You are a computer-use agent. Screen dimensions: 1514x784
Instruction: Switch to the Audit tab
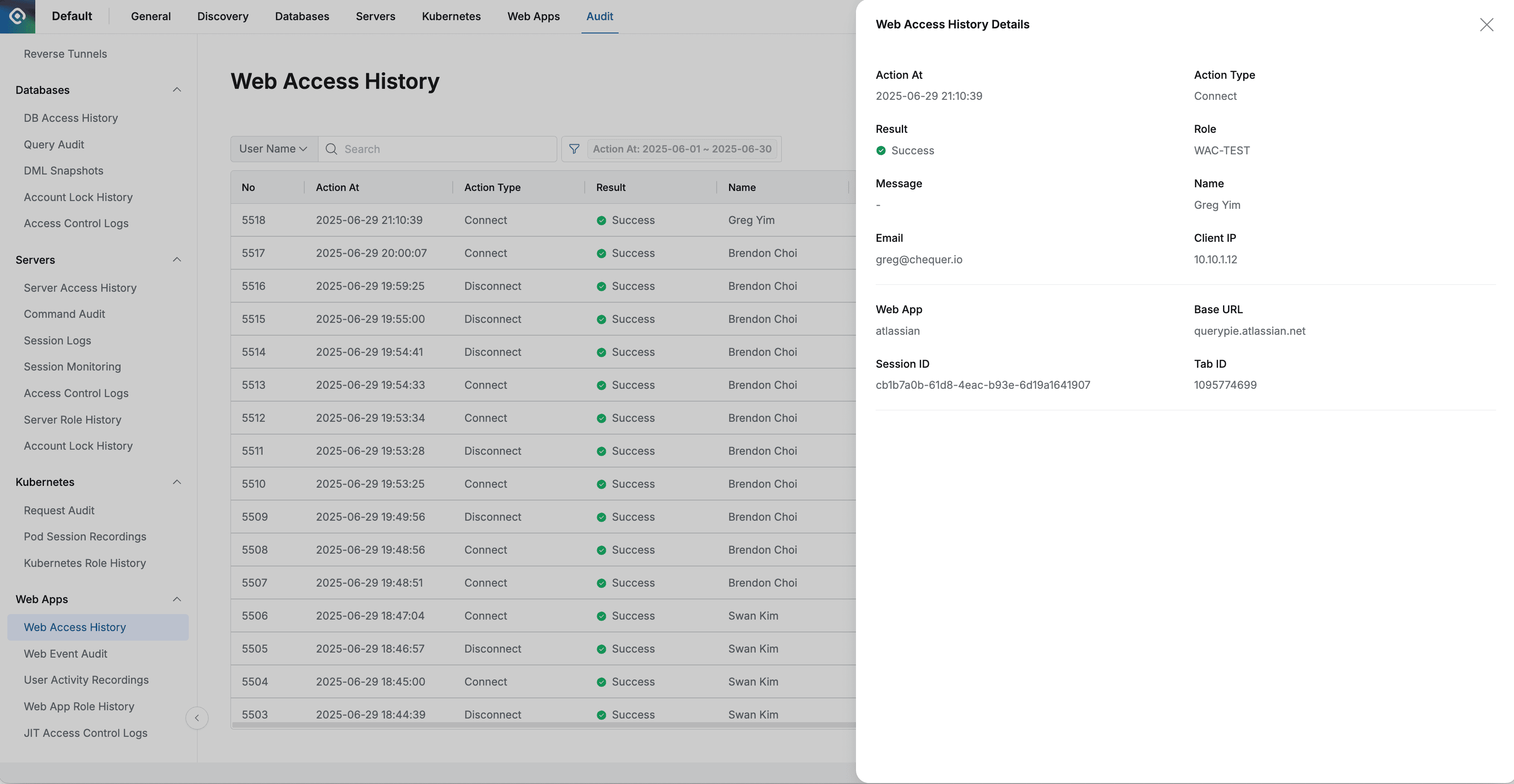tap(599, 16)
